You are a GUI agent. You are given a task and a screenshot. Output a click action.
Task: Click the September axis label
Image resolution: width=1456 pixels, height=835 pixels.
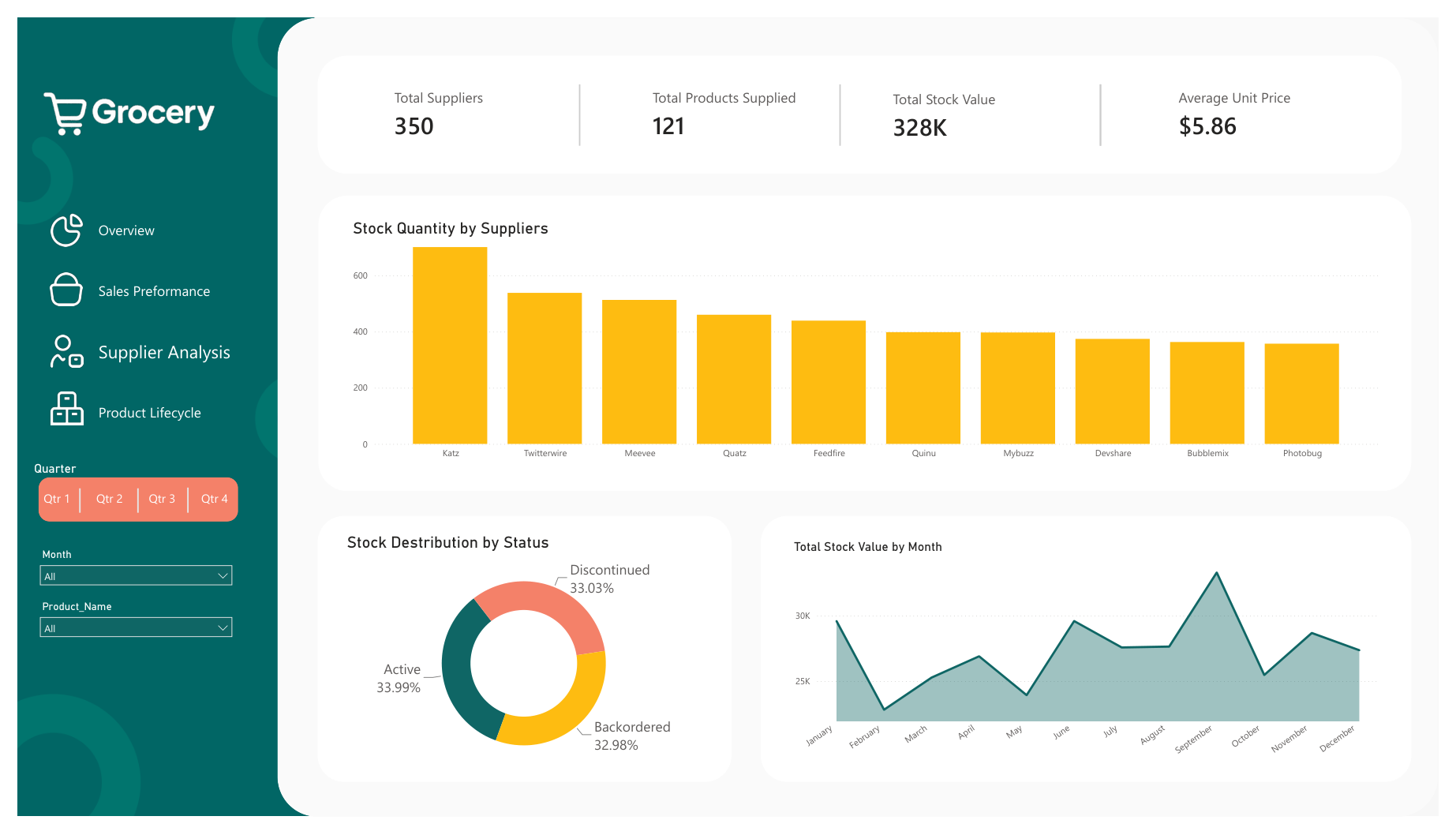(1193, 739)
